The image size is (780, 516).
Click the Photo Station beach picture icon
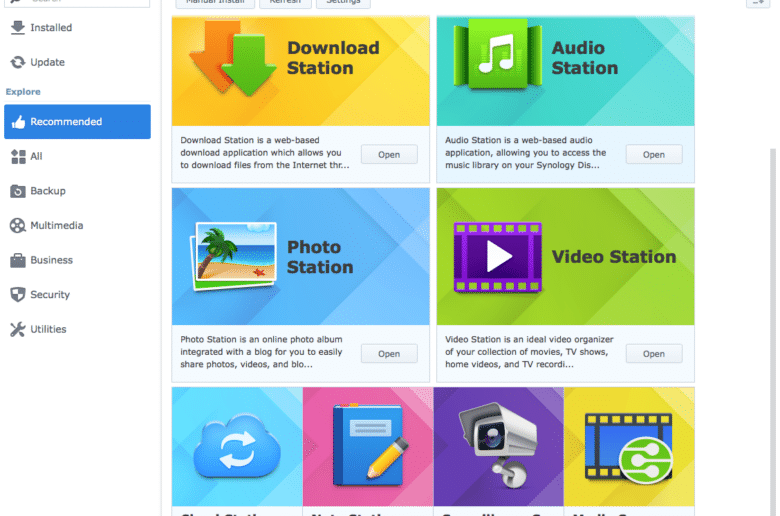click(x=234, y=256)
